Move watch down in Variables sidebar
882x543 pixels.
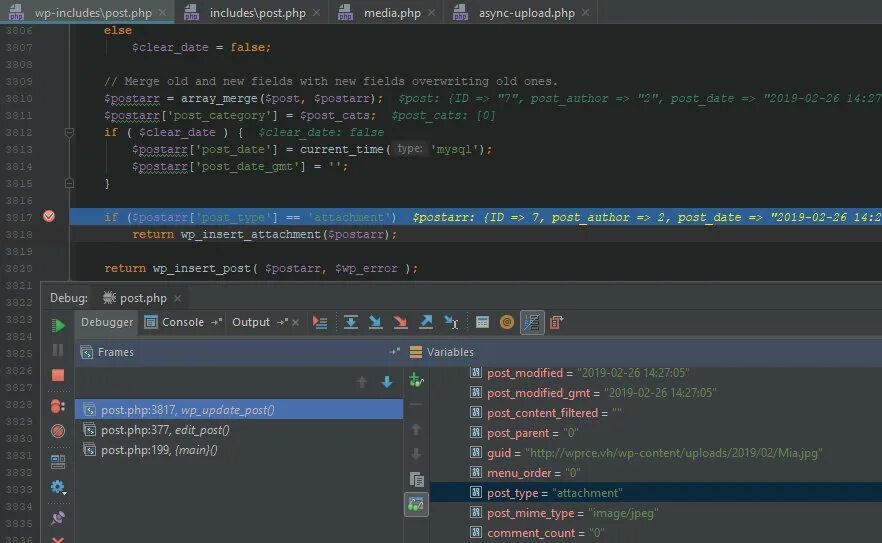point(416,454)
